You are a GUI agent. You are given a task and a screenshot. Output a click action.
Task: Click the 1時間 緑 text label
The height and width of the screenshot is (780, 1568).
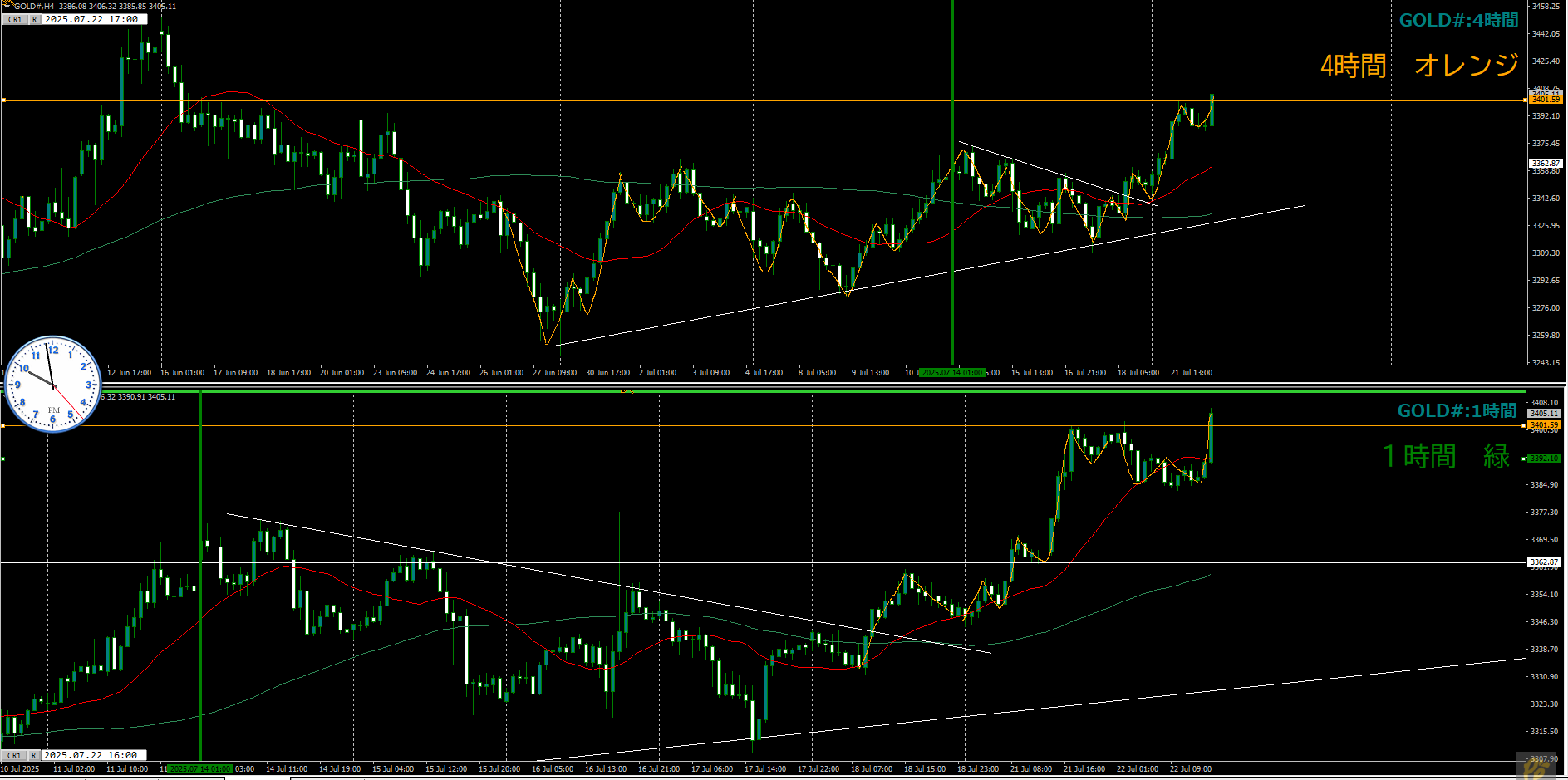click(x=1446, y=456)
